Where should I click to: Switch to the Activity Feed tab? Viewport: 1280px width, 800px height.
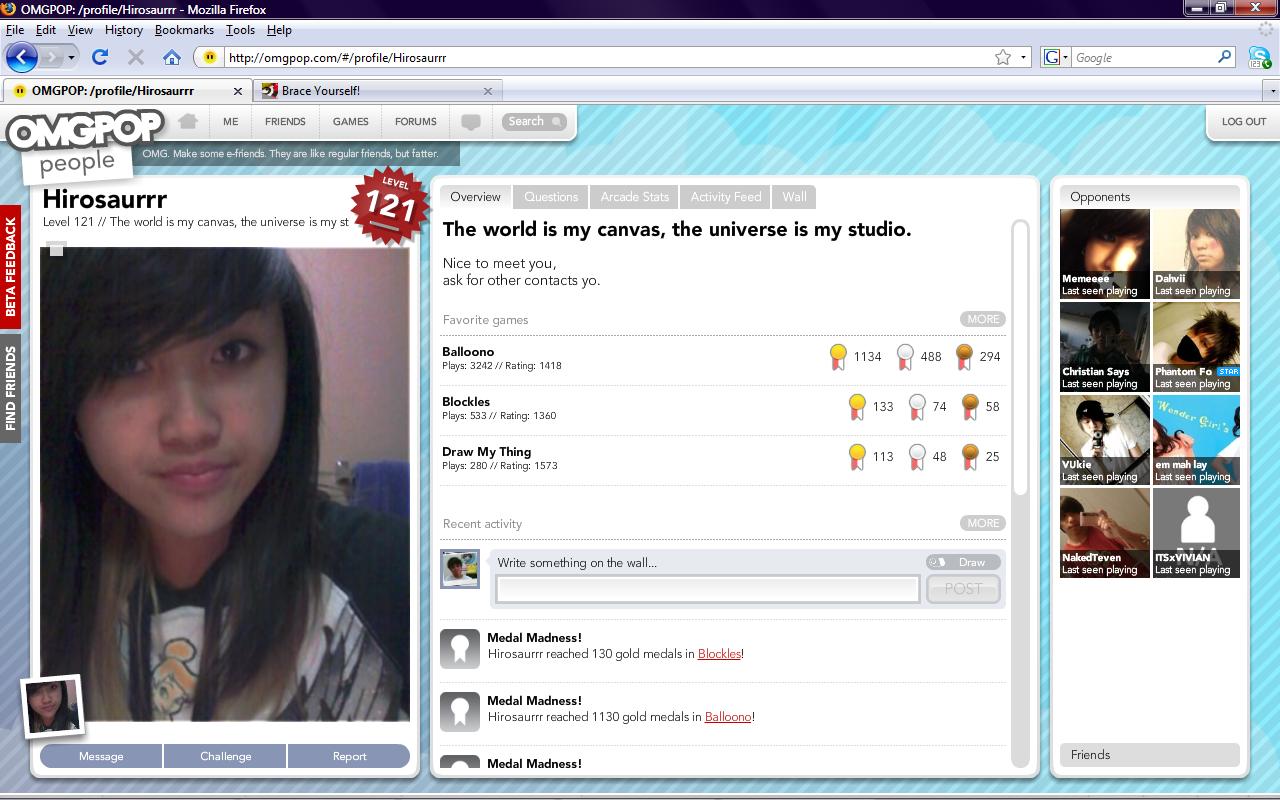pos(725,197)
